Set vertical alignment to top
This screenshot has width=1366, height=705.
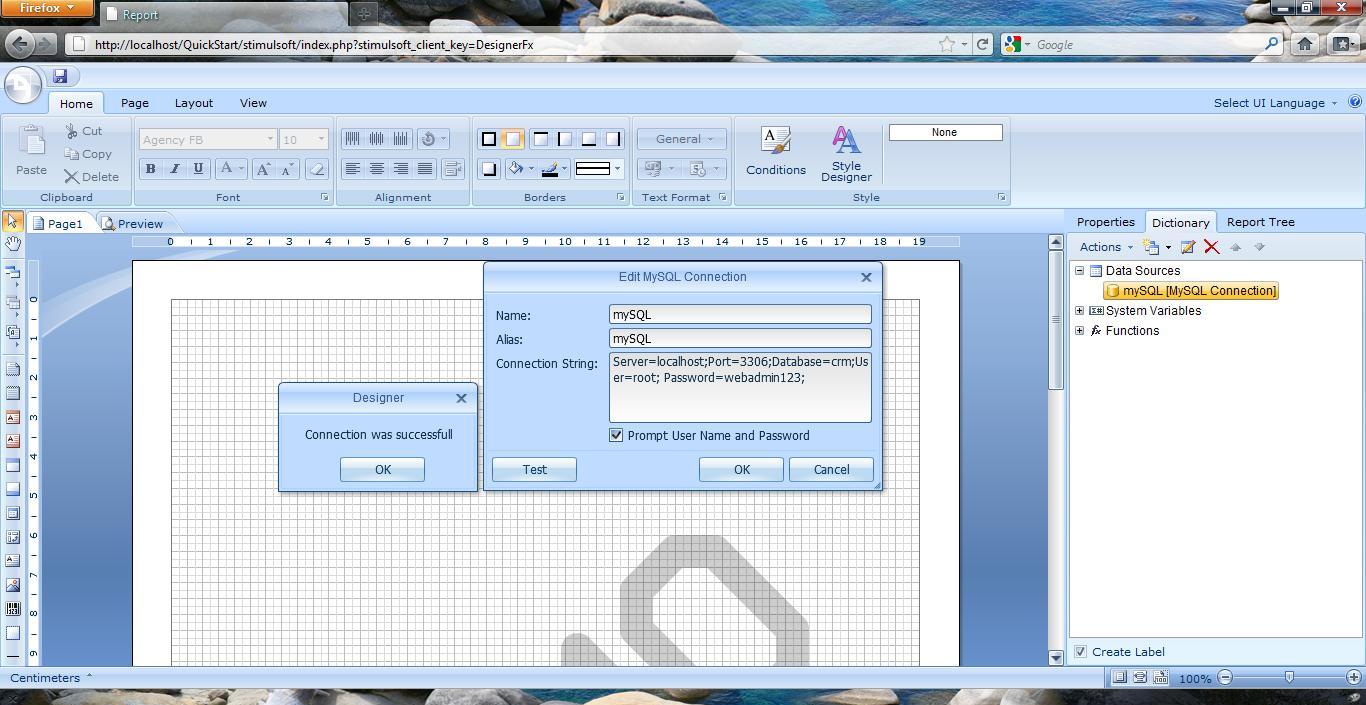click(352, 139)
